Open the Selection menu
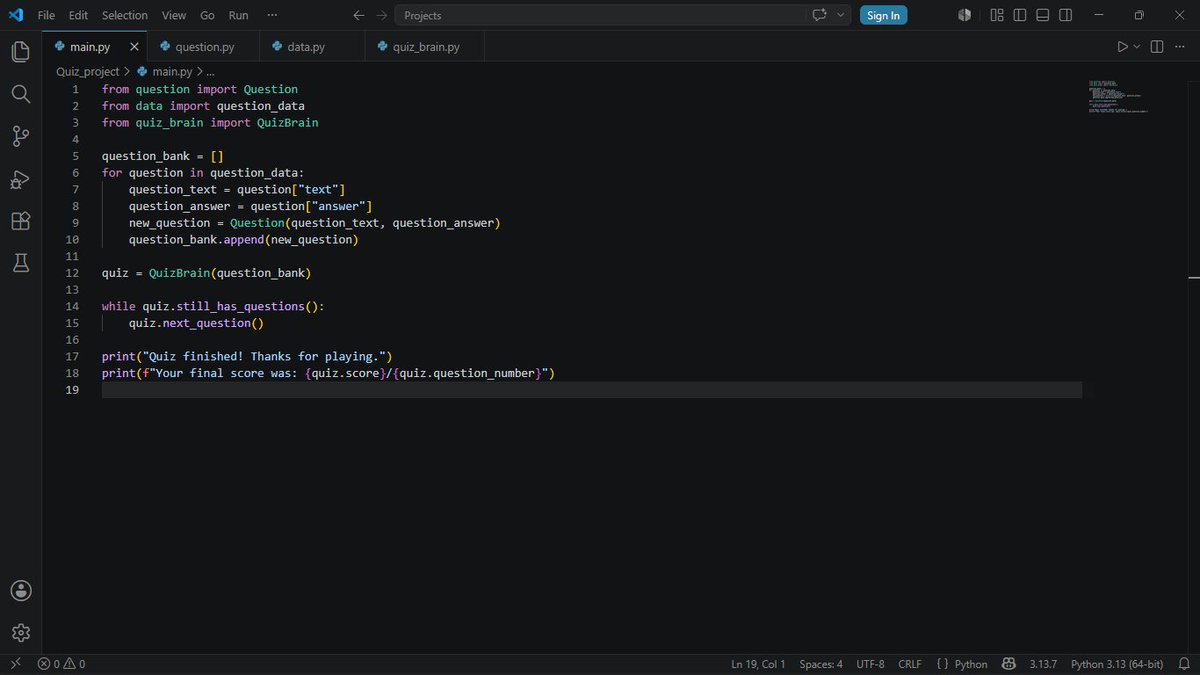Screen dimensions: 1200x675 click(125, 15)
